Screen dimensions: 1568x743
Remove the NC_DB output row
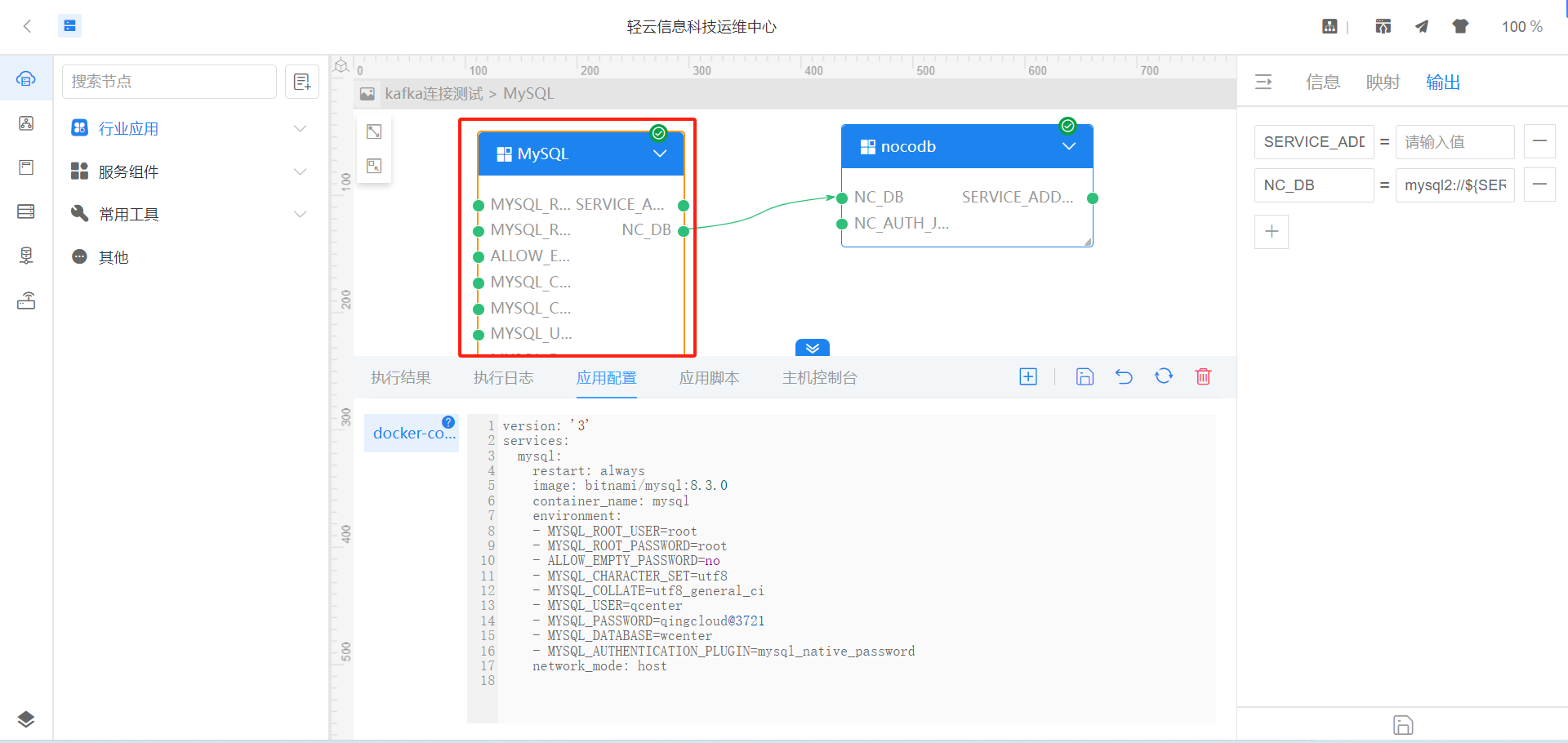pos(1539,185)
